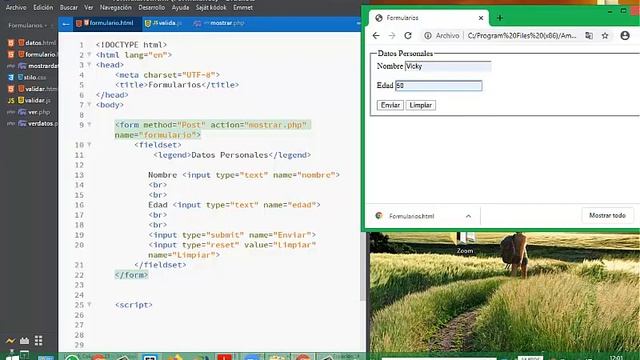The height and width of the screenshot is (360, 640).
Task: Click the back arrow left of editor tabs
Action: [66, 24]
